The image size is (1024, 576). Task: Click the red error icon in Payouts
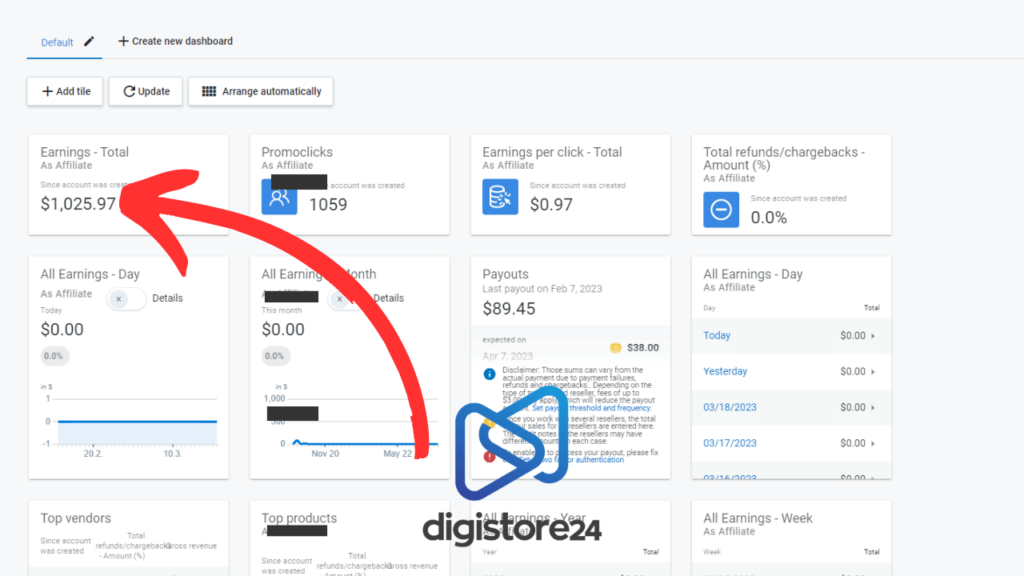pos(489,456)
